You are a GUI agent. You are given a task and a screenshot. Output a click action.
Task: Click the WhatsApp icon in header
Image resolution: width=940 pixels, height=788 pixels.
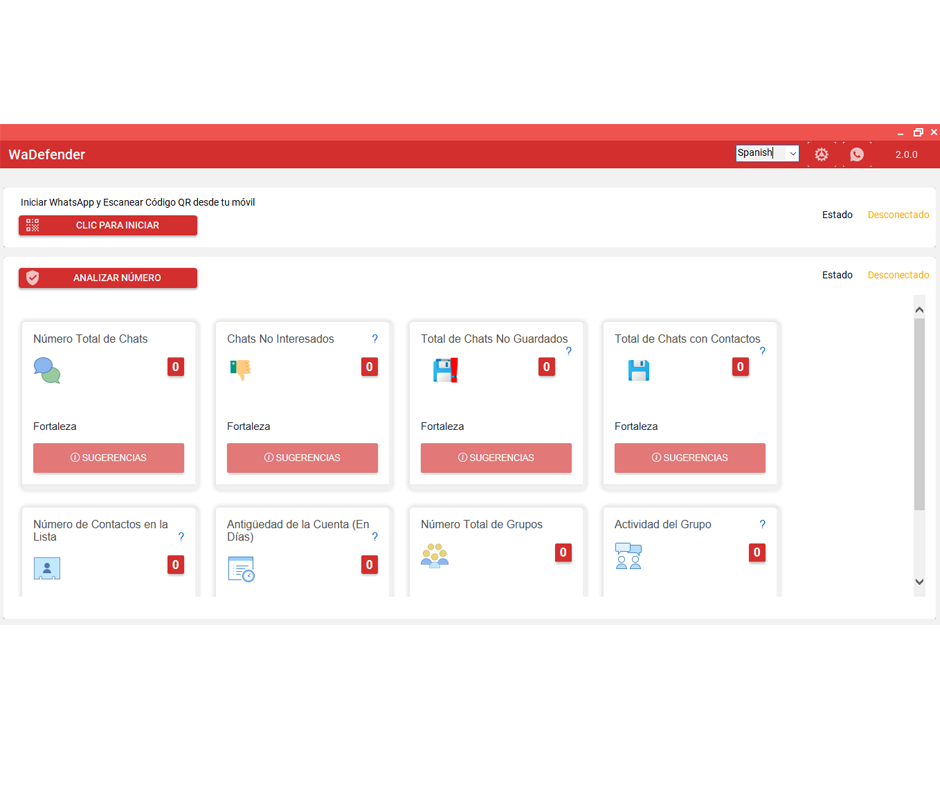pos(857,154)
